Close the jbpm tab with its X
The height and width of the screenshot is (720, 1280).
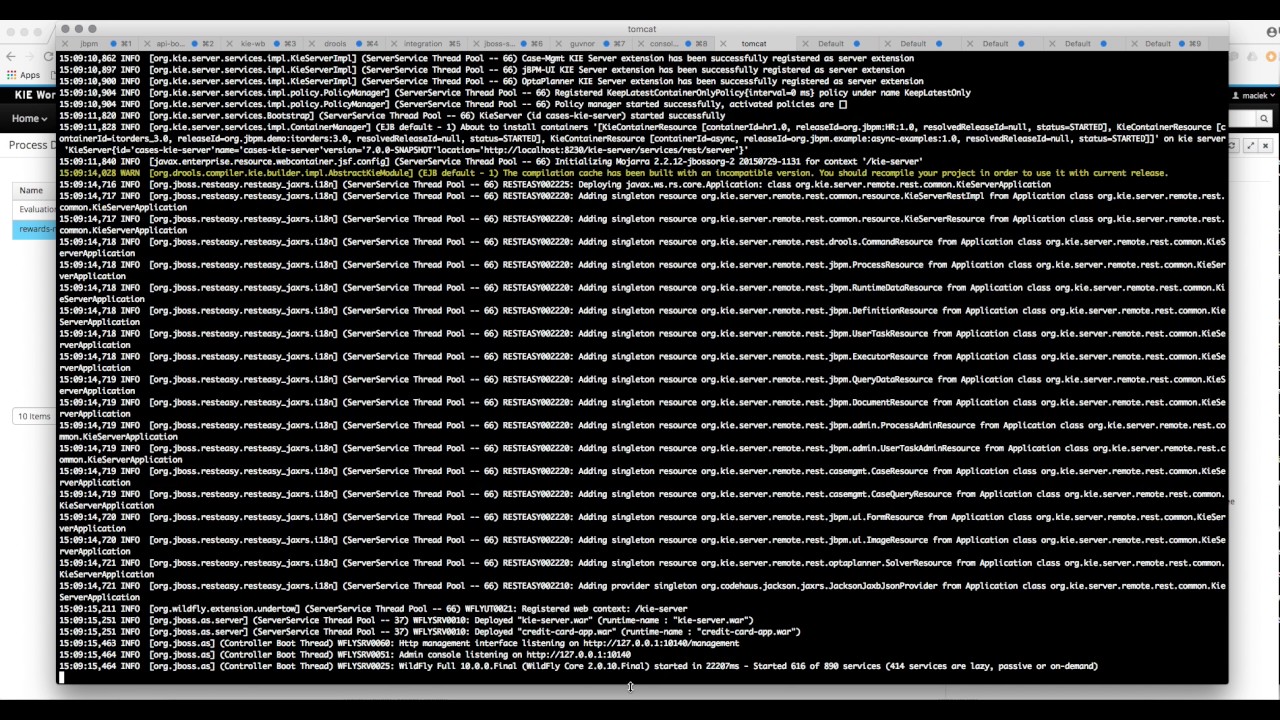[66, 44]
